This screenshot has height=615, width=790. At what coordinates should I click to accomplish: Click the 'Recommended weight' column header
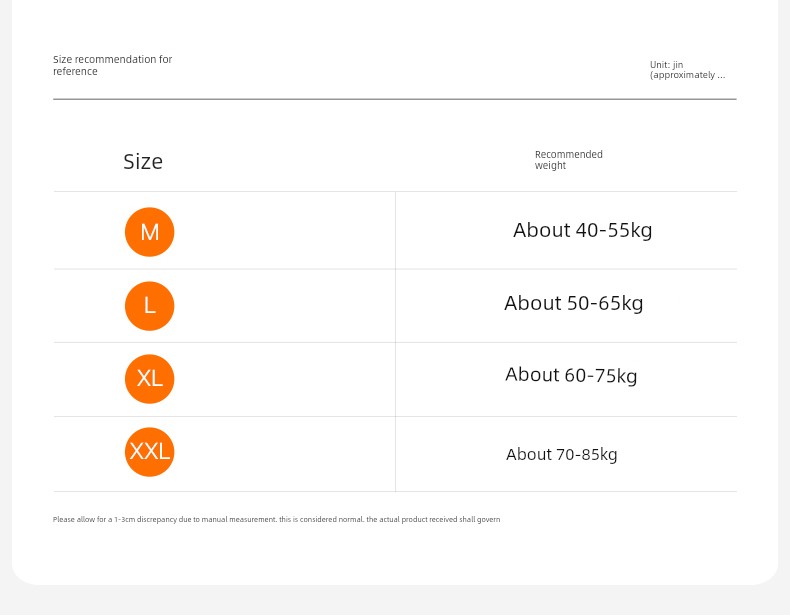click(x=568, y=160)
